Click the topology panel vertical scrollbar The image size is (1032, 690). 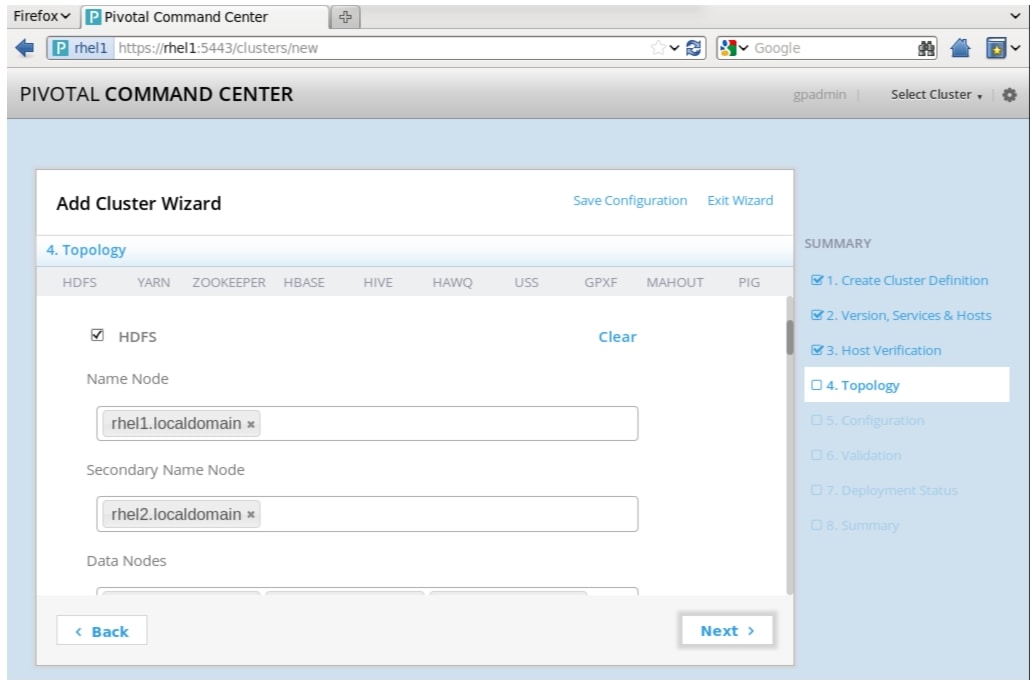tap(790, 338)
